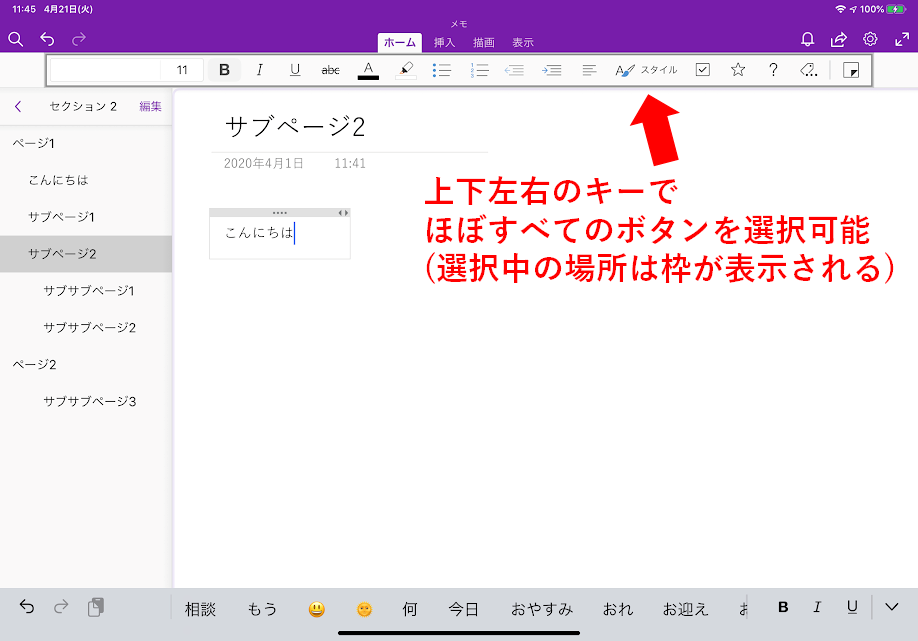Open search with magnifier icon
Image resolution: width=918 pixels, height=641 pixels.
(x=16, y=39)
